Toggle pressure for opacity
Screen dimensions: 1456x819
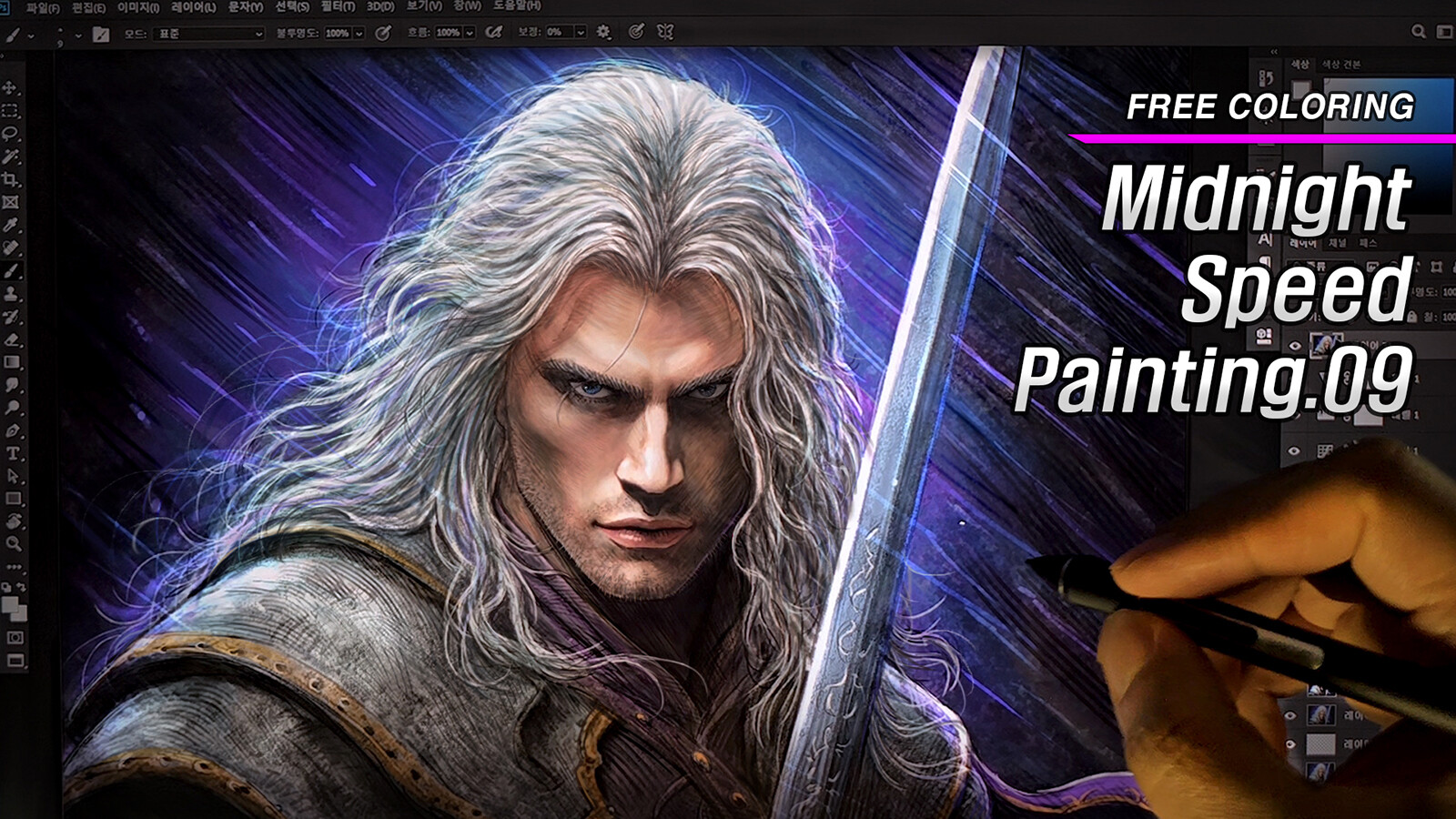click(383, 33)
